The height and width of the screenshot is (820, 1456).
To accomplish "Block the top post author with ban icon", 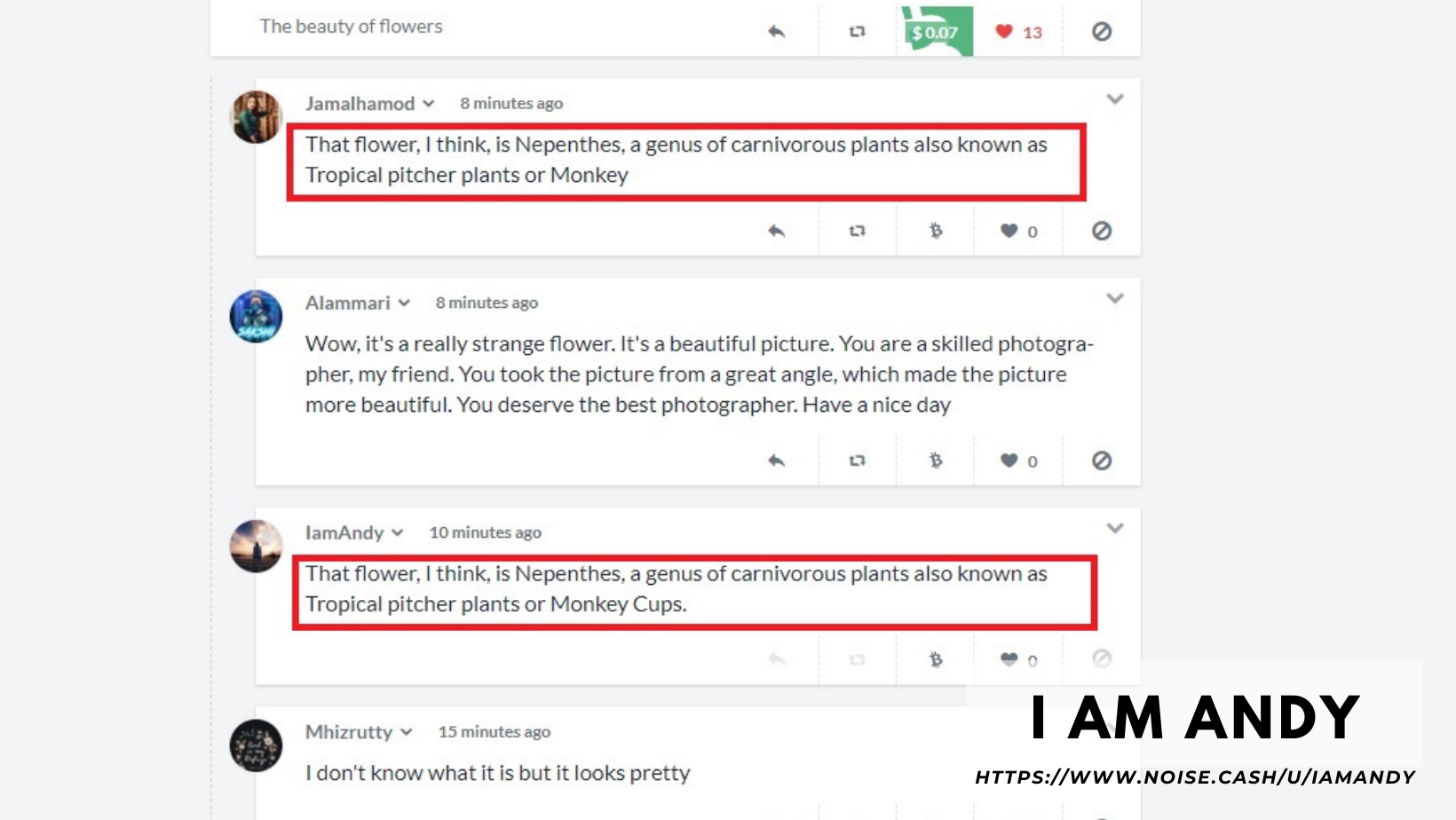I will point(1102,32).
